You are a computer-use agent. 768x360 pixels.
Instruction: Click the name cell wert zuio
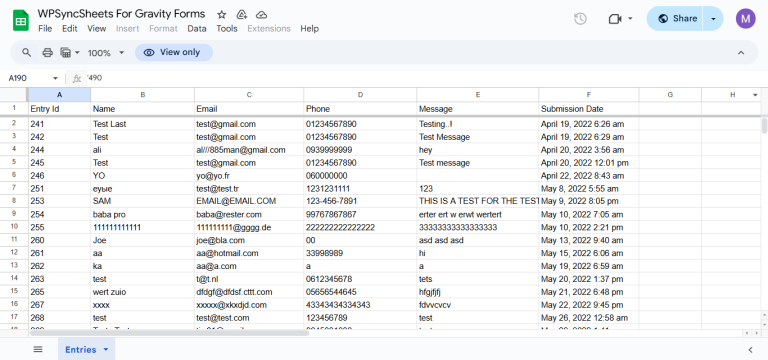[x=143, y=292]
